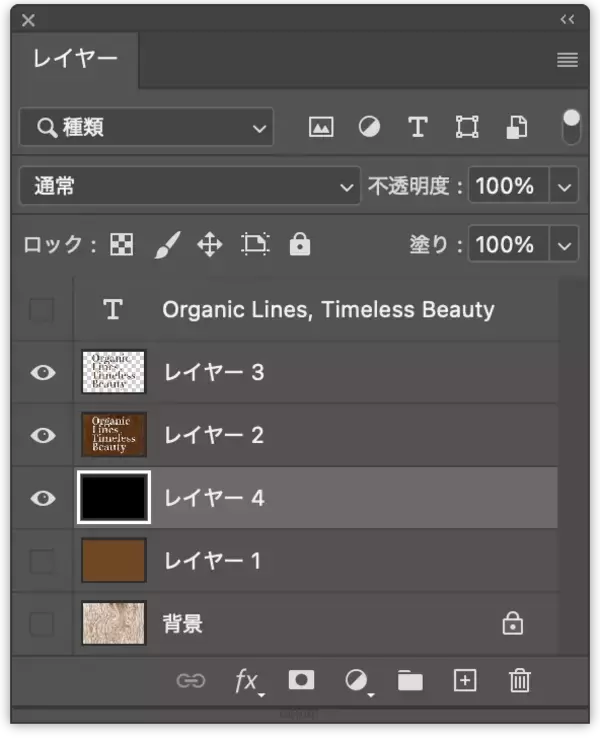
Task: Filter layers by pixel image type
Action: 321,127
